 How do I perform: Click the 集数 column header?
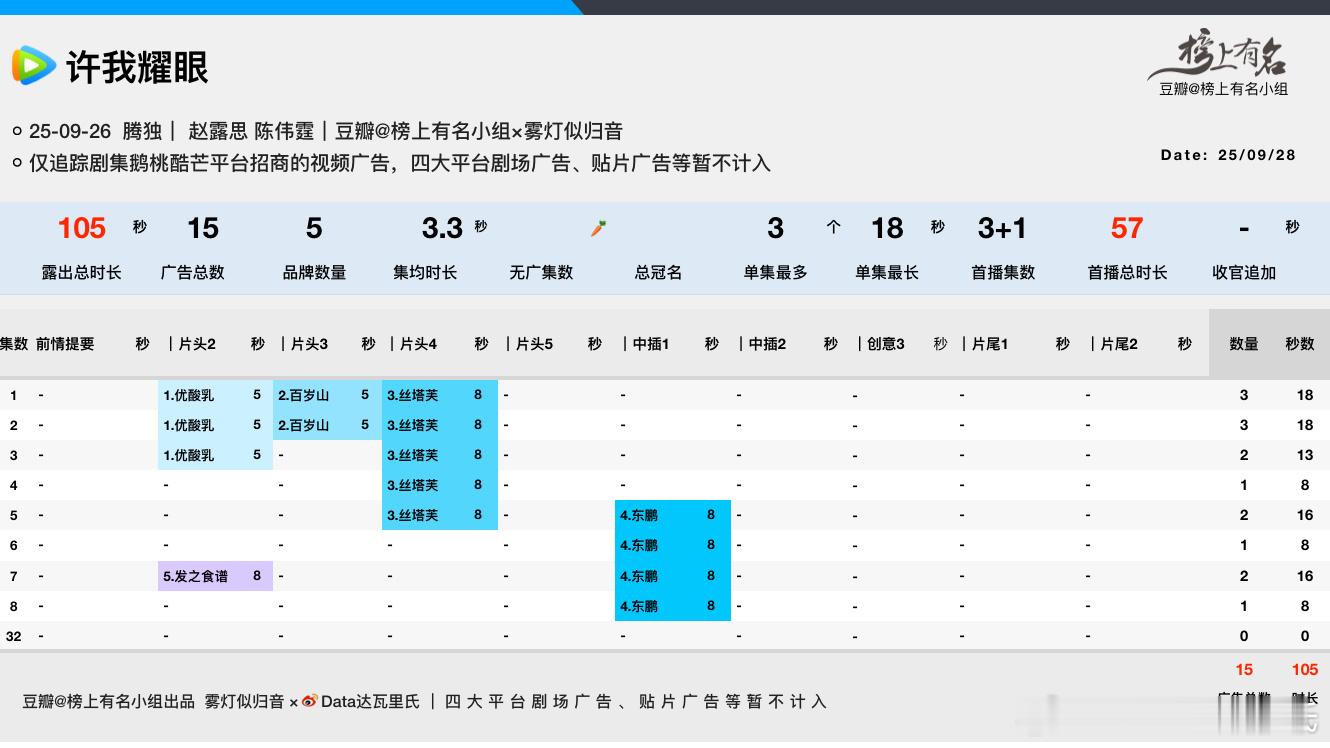coord(14,343)
